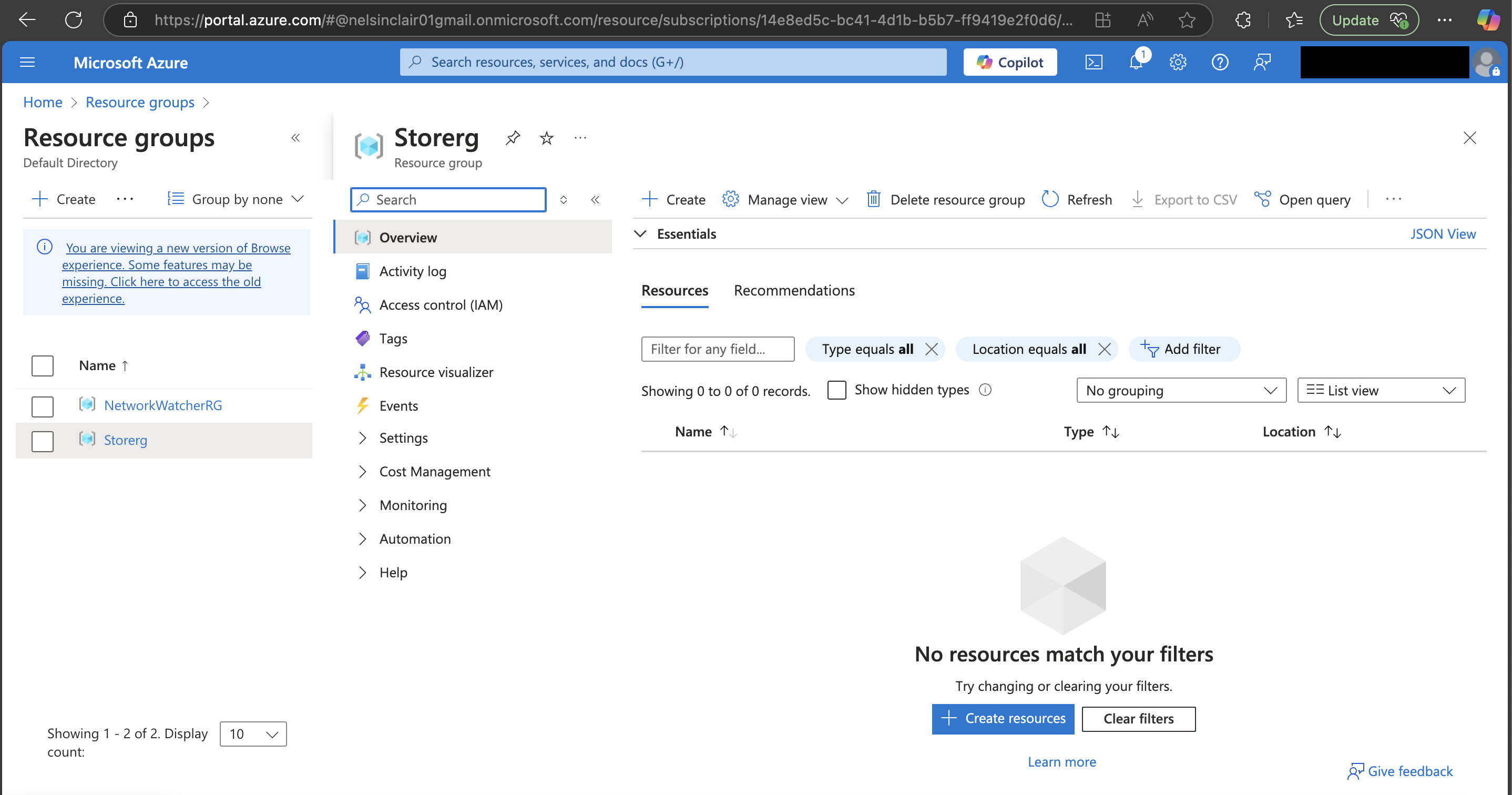This screenshot has height=795, width=1512.
Task: Click the blue Create resources button
Action: coord(1003,719)
